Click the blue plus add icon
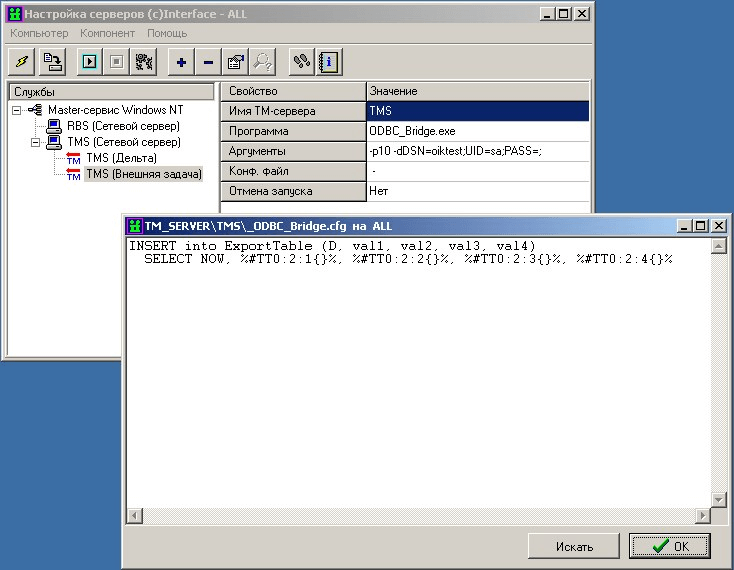Screen dimensions: 734x570 click(x=181, y=62)
